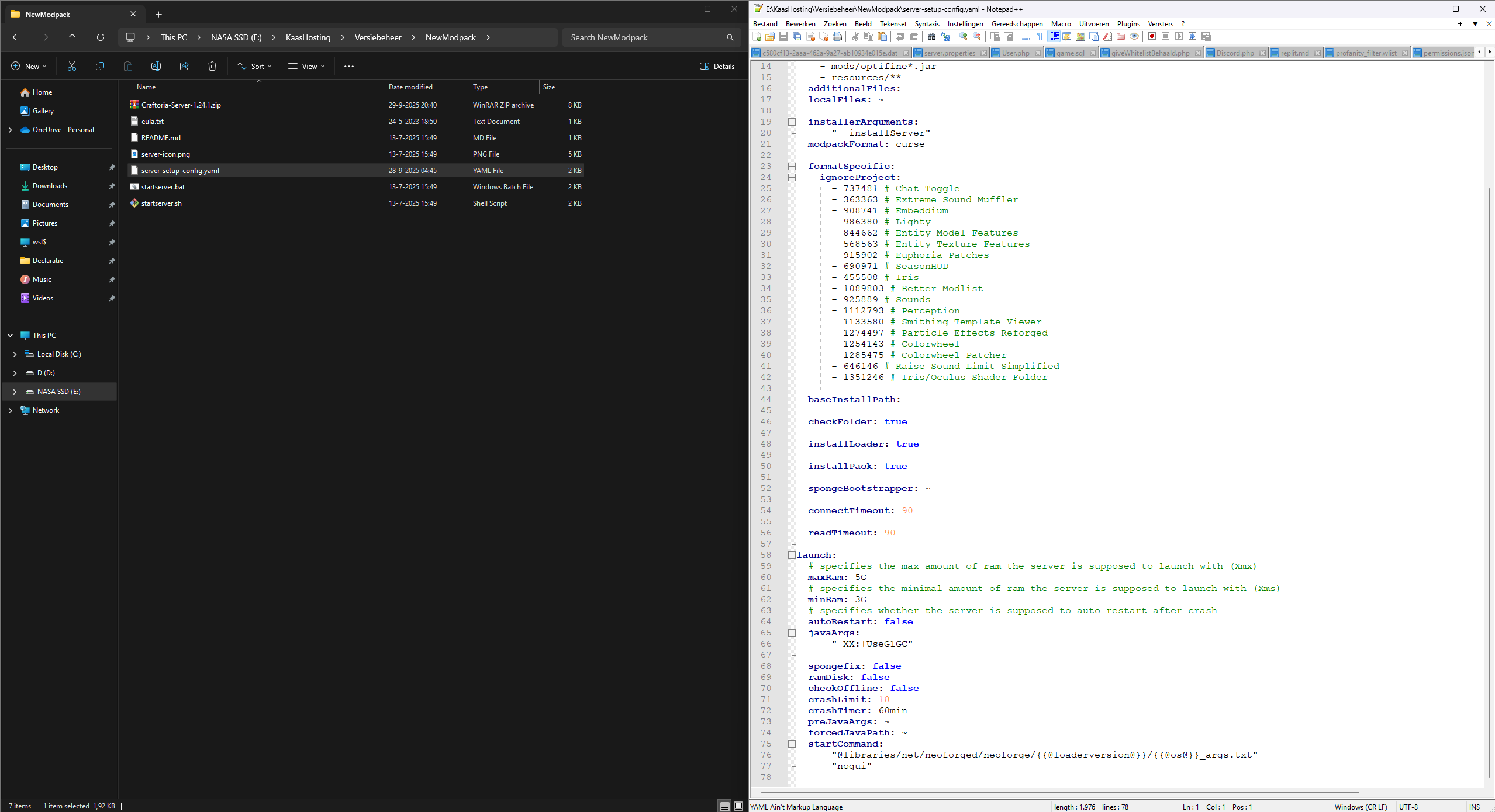1495x812 pixels.
Task: Toggle the Details pane in Explorer
Action: pos(717,66)
